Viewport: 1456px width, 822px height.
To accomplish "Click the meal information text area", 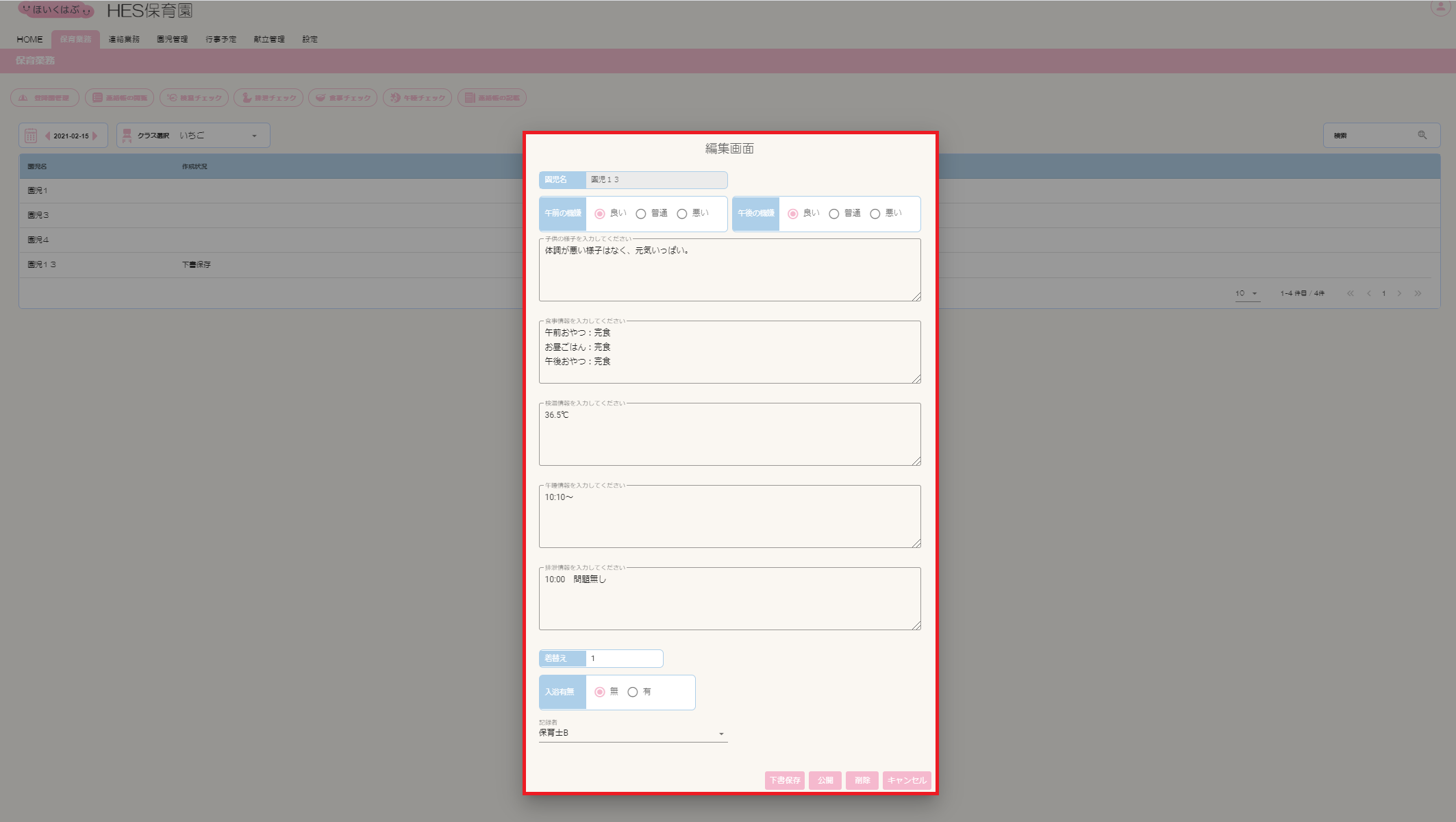I will click(x=730, y=352).
